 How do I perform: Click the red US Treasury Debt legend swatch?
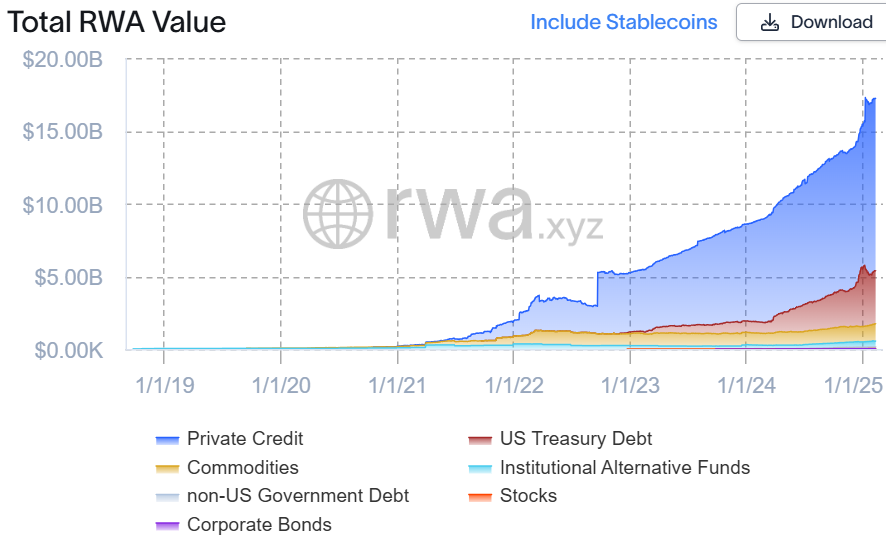pos(481,439)
